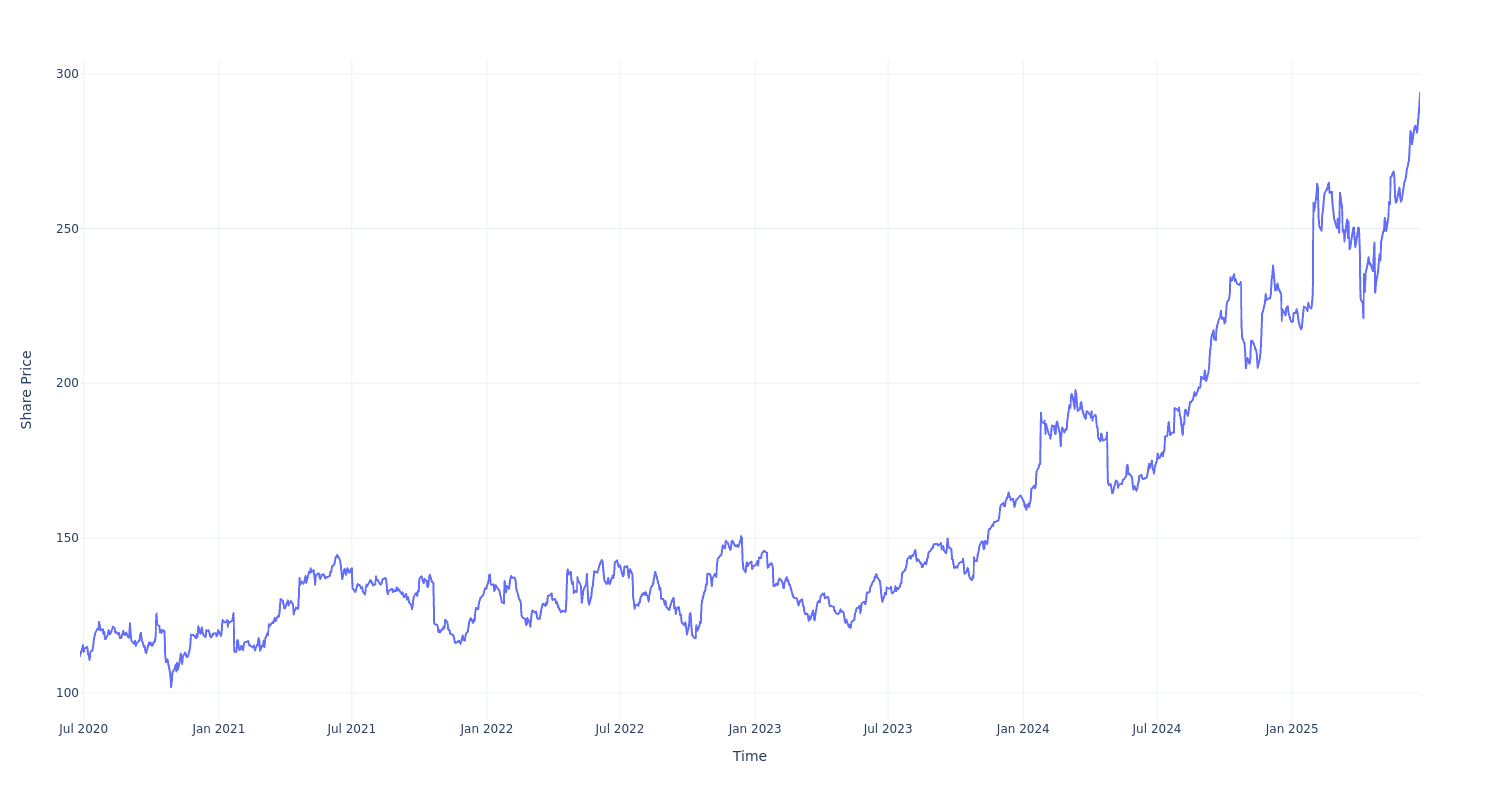Image resolution: width=1500 pixels, height=800 pixels.
Task: Click the line's highest point at the chart's end
Action: pyautogui.click(x=1419, y=93)
